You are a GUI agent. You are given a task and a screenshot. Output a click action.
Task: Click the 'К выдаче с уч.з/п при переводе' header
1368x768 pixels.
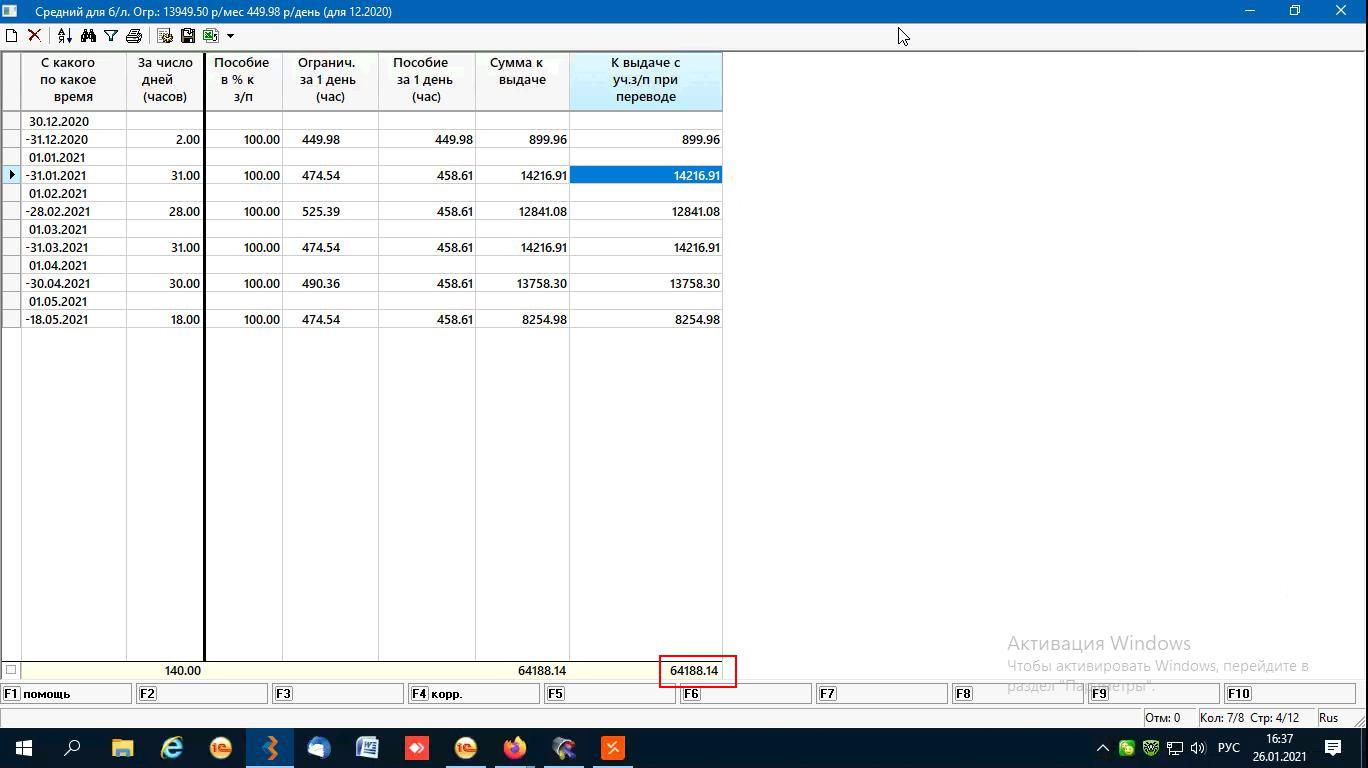646,80
